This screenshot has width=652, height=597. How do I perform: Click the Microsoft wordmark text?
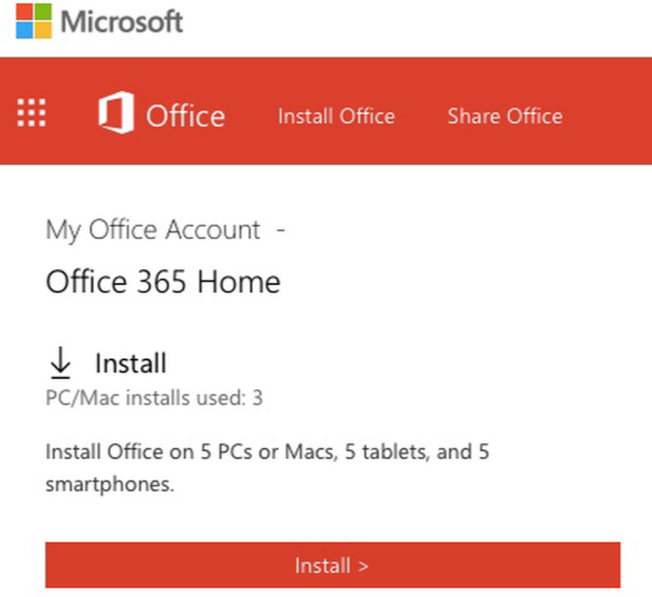(122, 22)
